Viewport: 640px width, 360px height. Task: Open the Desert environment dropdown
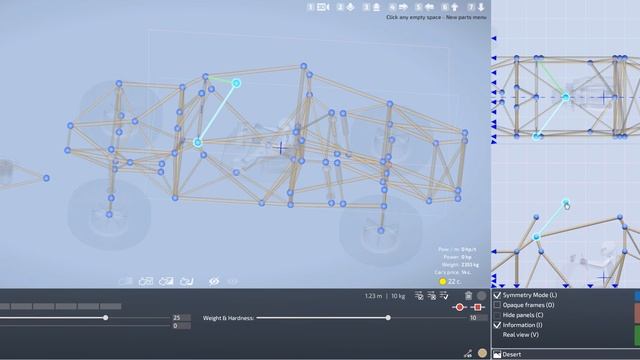coord(566,354)
